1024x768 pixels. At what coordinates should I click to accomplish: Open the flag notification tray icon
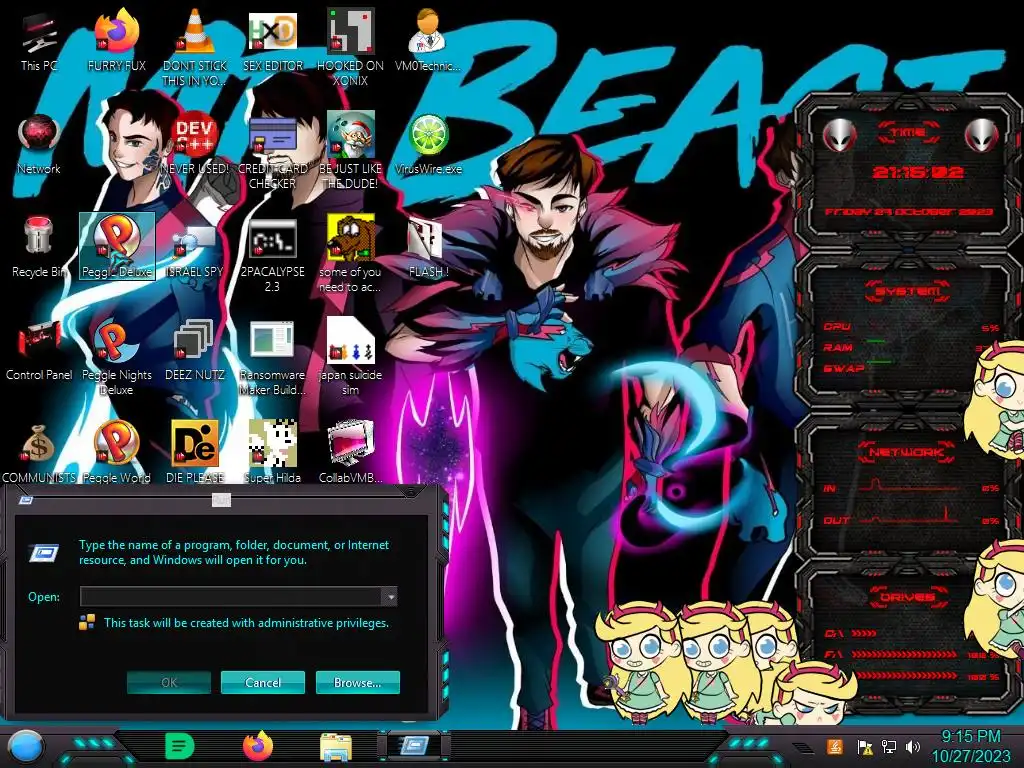[864, 746]
